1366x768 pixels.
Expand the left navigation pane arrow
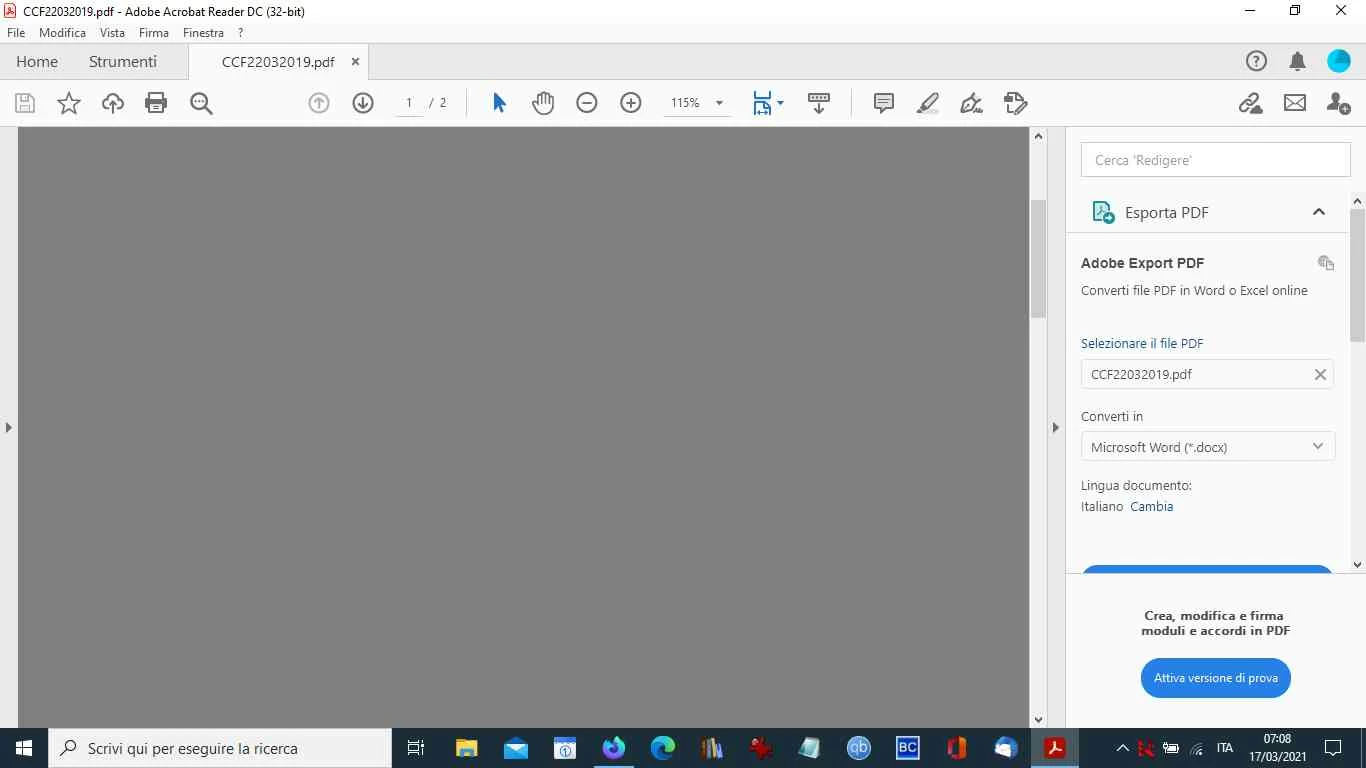(x=8, y=427)
